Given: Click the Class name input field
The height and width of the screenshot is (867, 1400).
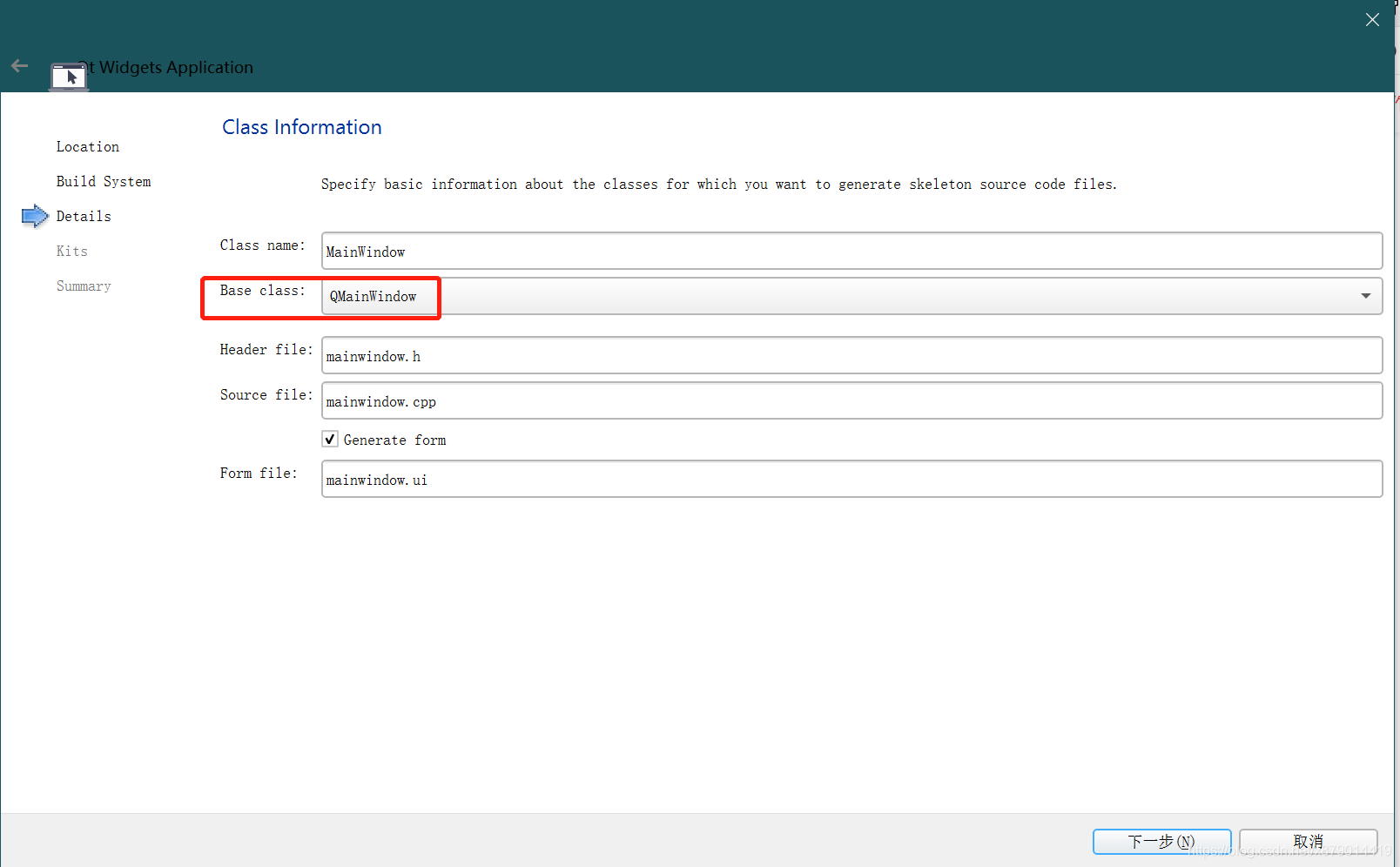Looking at the screenshot, I should 851,251.
